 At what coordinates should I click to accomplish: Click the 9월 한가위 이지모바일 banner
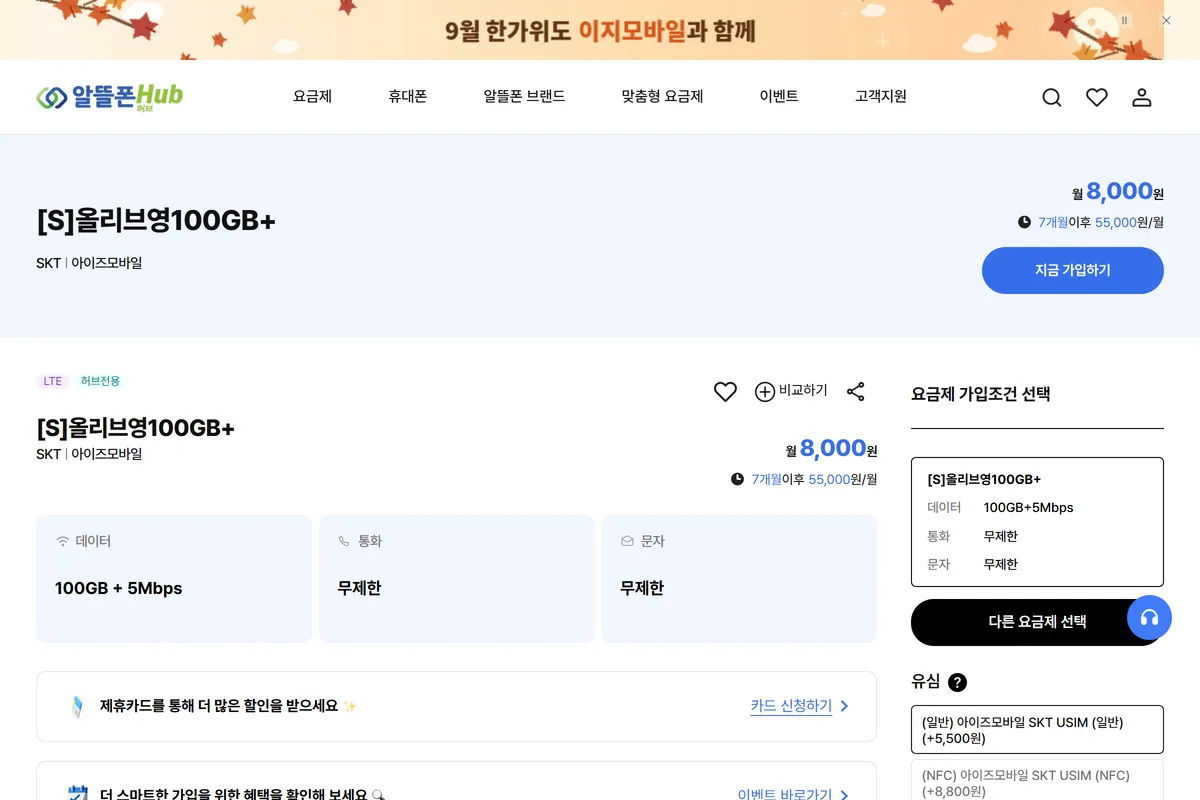[599, 30]
